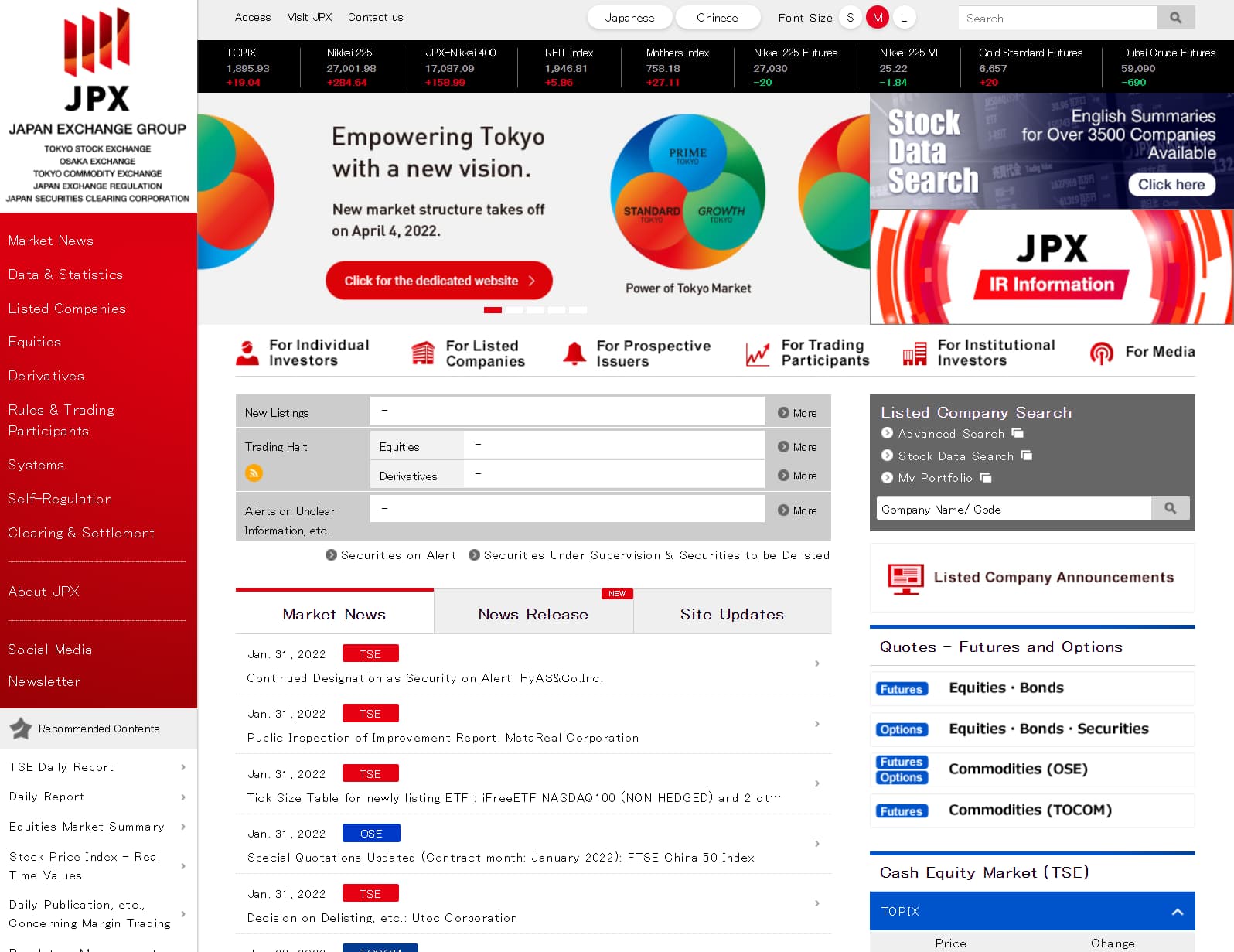
Task: Click the Options badge beside Equities · Bonds · Securities
Action: pos(902,729)
